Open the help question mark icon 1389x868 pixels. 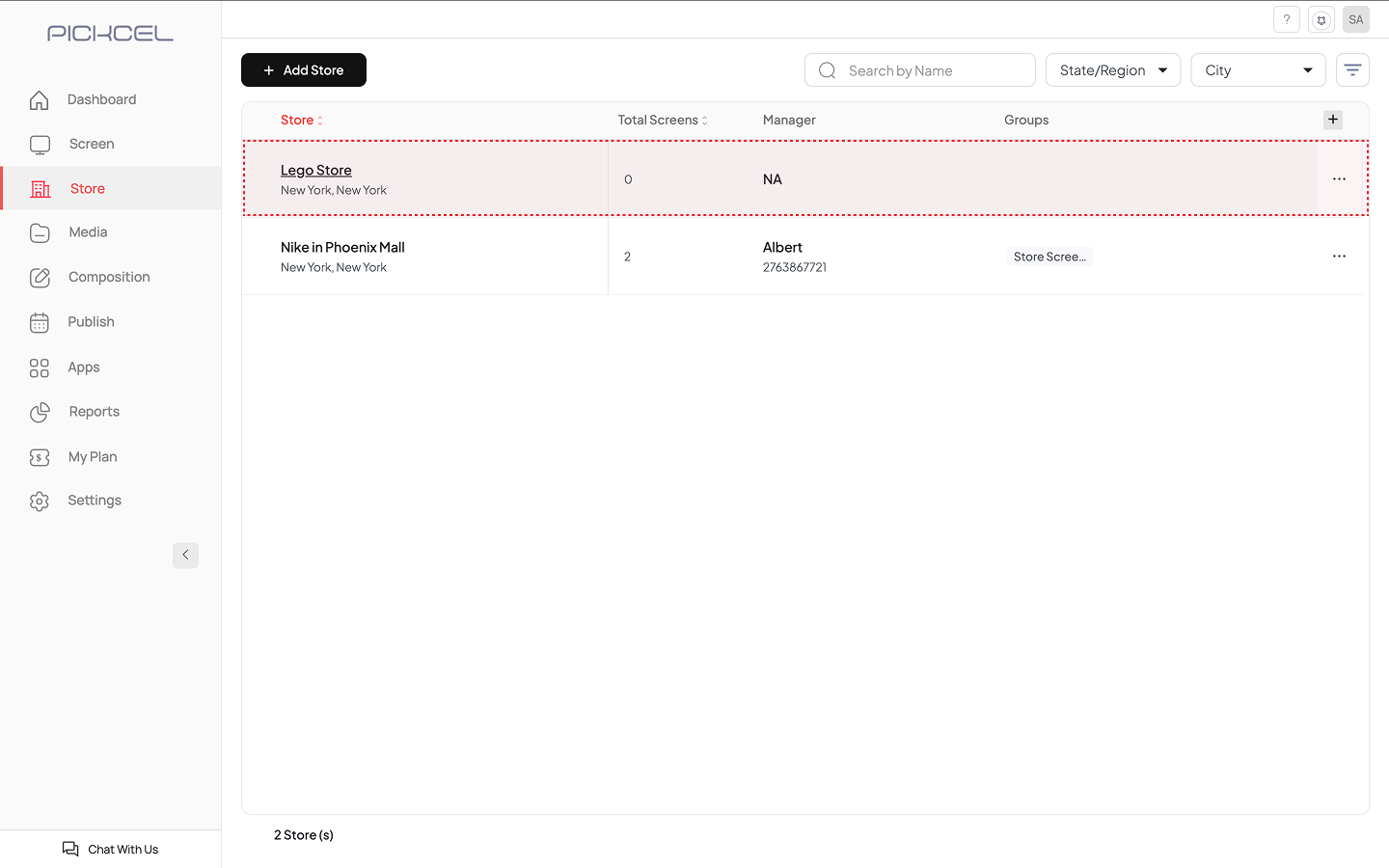pos(1286,19)
